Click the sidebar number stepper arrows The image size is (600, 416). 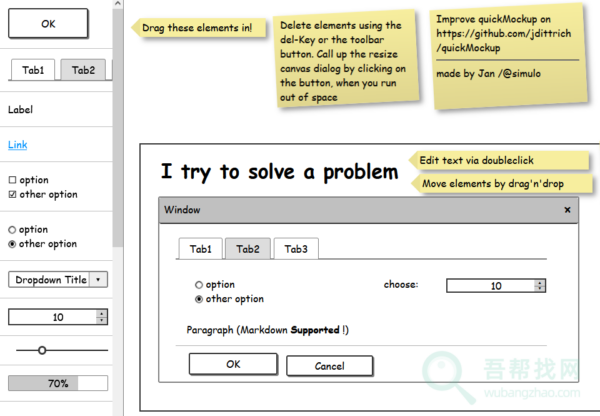pyautogui.click(x=102, y=317)
